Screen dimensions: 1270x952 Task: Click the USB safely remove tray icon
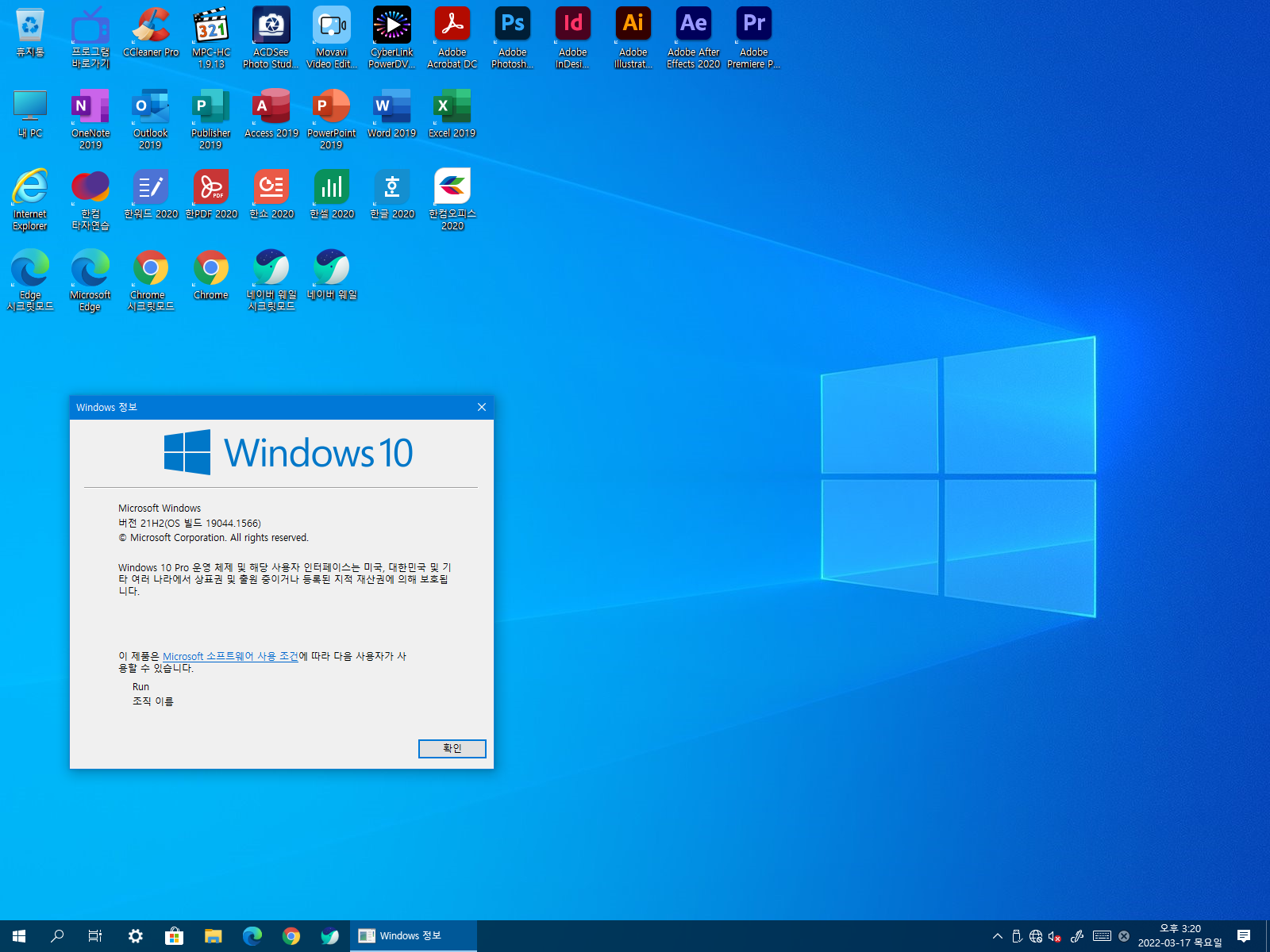[1017, 936]
